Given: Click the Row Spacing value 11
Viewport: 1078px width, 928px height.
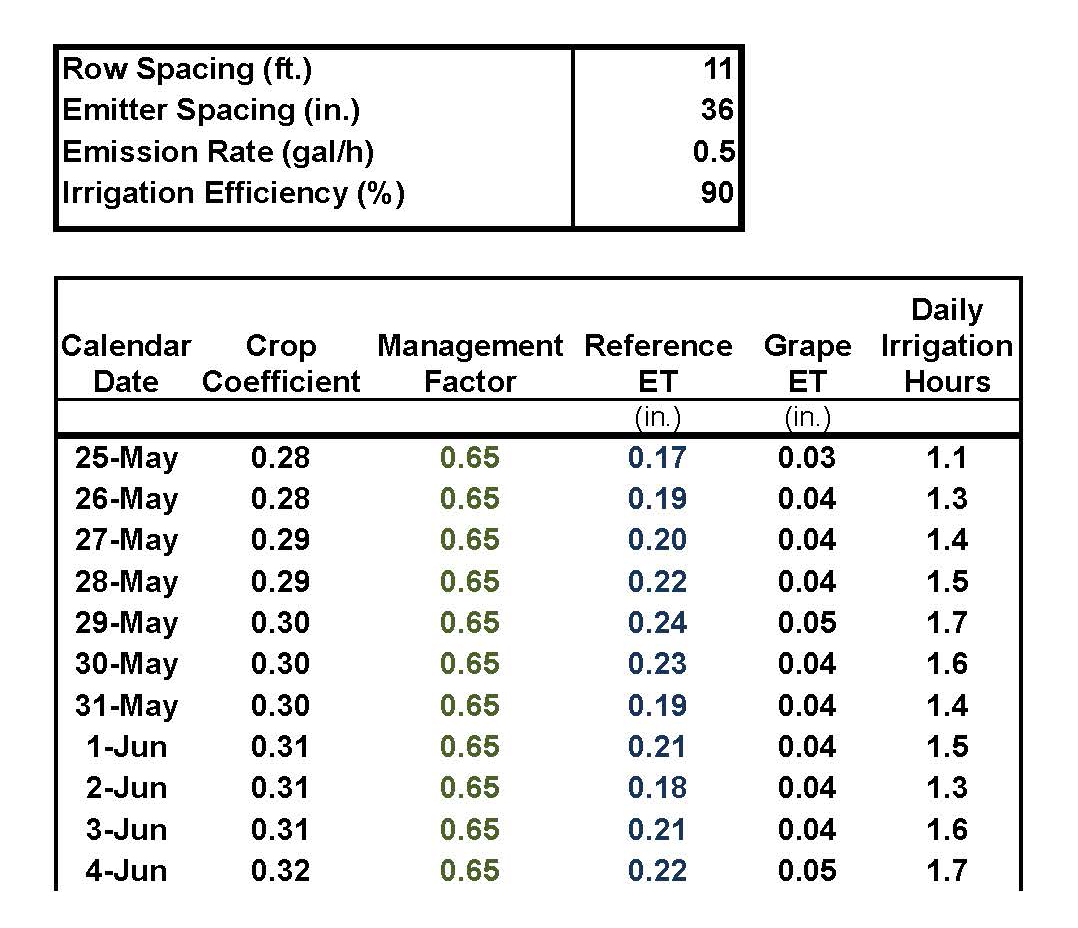Looking at the screenshot, I should pos(717,69).
